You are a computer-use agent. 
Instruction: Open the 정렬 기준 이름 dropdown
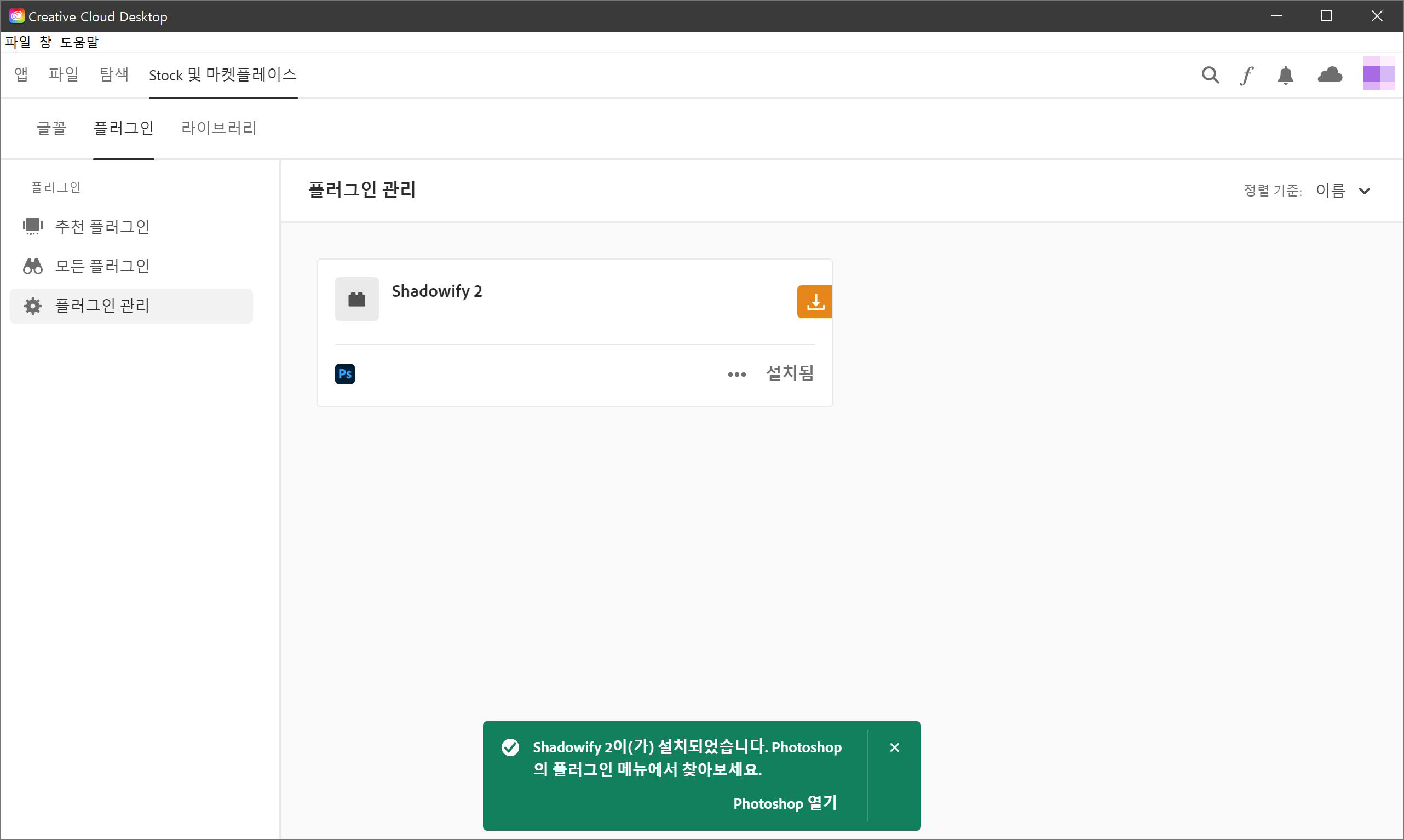(x=1342, y=191)
